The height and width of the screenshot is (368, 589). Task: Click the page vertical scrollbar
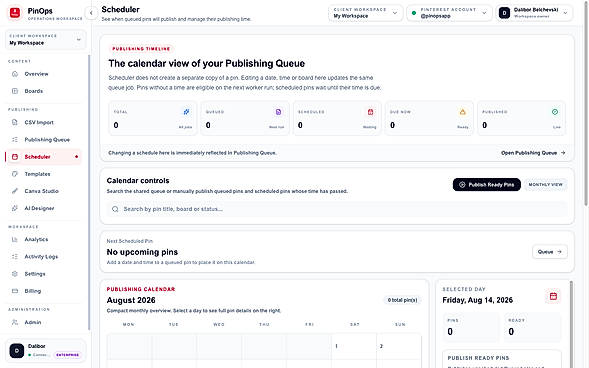[x=586, y=103]
